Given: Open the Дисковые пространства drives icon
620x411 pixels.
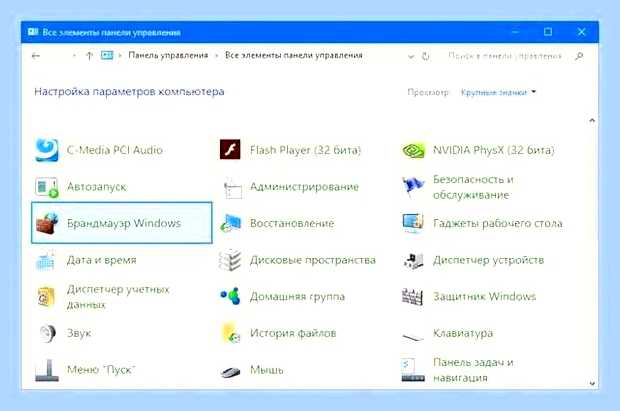Looking at the screenshot, I should click(x=230, y=260).
